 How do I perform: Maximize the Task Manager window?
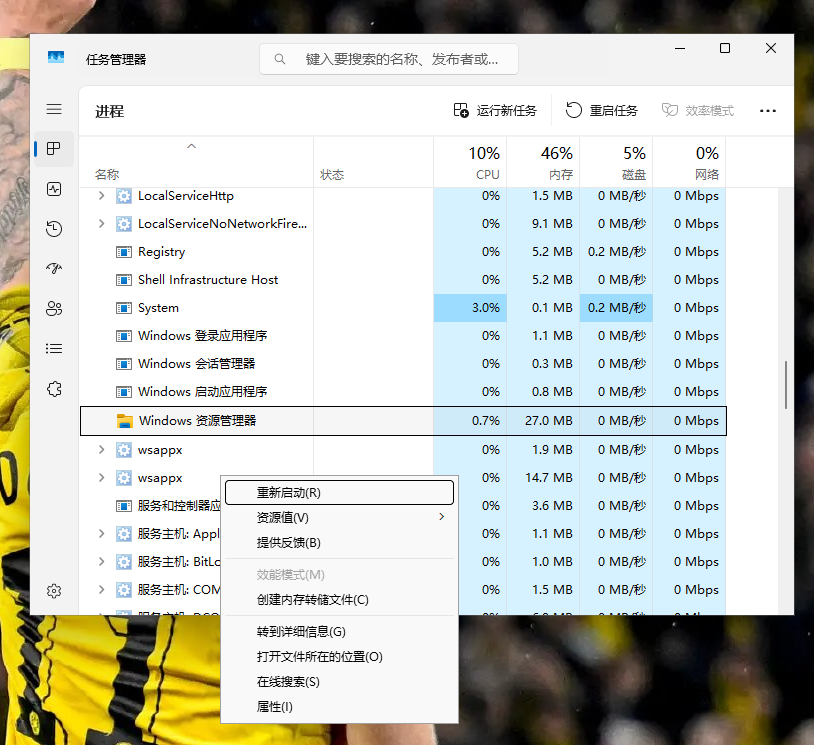(x=725, y=48)
